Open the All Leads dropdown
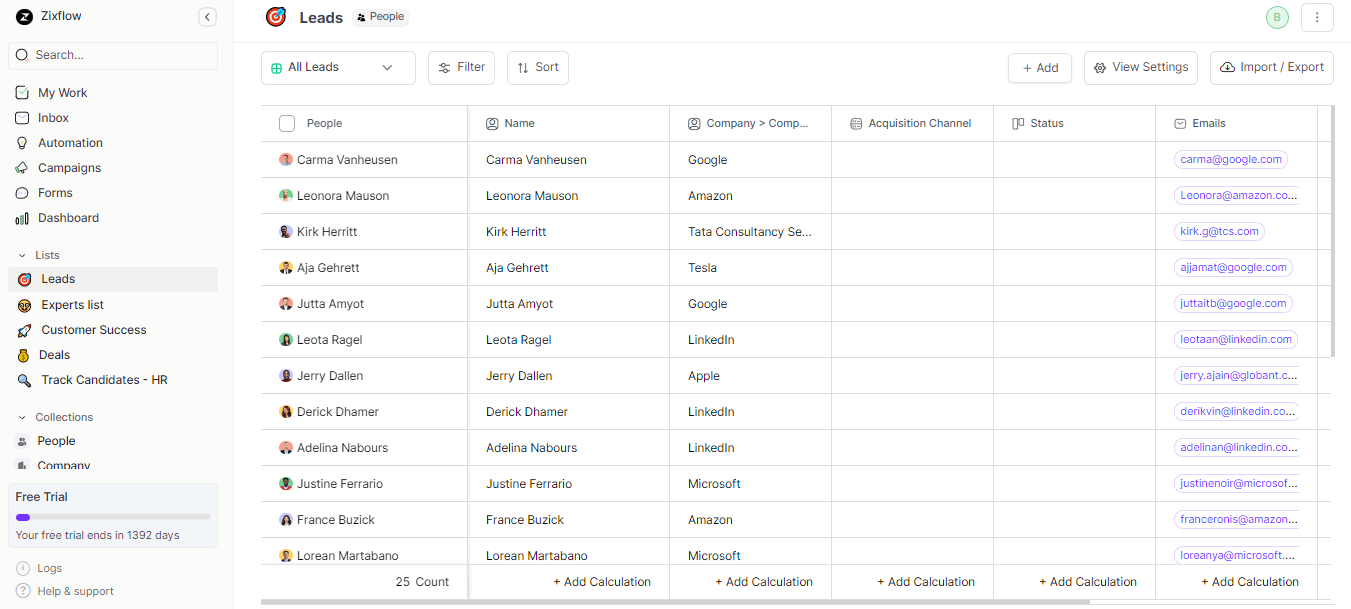Viewport: 1351px width, 609px height. point(338,67)
